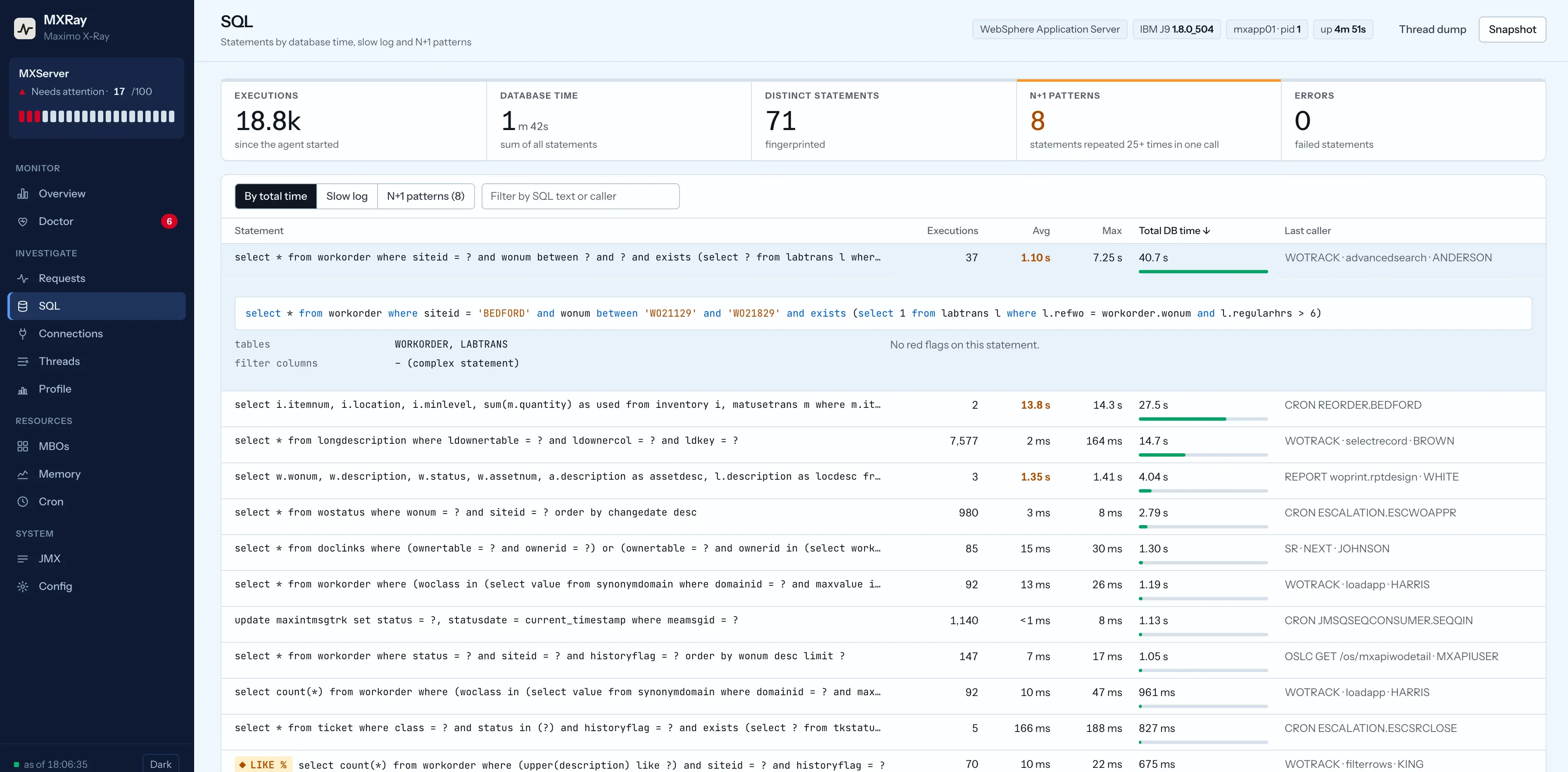The height and width of the screenshot is (772, 1568).
Task: Switch to N+1 patterns (8) tab
Action: [x=425, y=196]
